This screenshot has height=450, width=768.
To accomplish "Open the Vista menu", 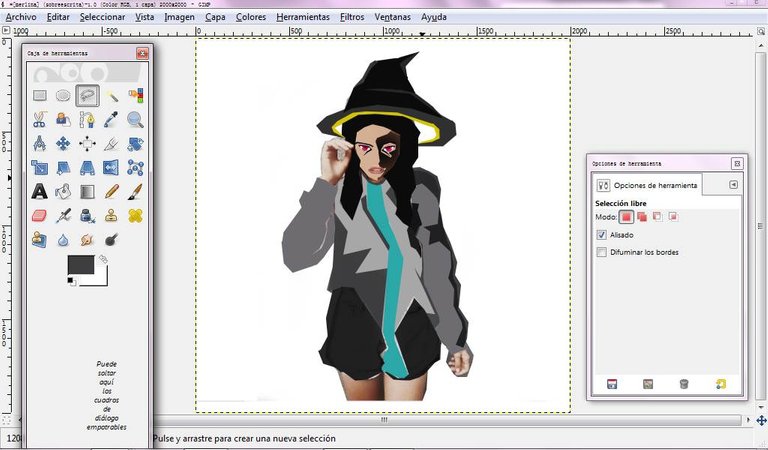I will tap(144, 17).
